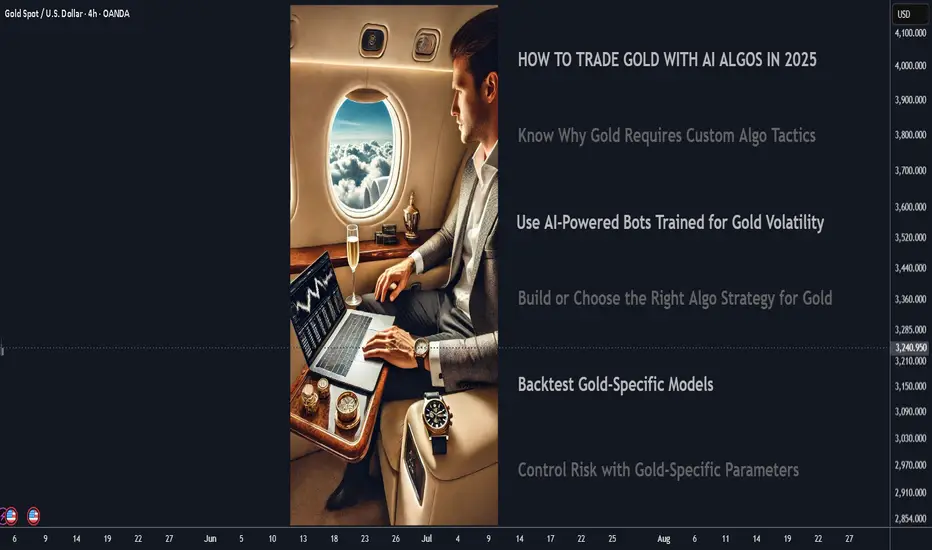Click 'Use AI-Powered Bots Trained for Gold Volatility'
Image resolution: width=932 pixels, height=550 pixels.
coord(670,222)
